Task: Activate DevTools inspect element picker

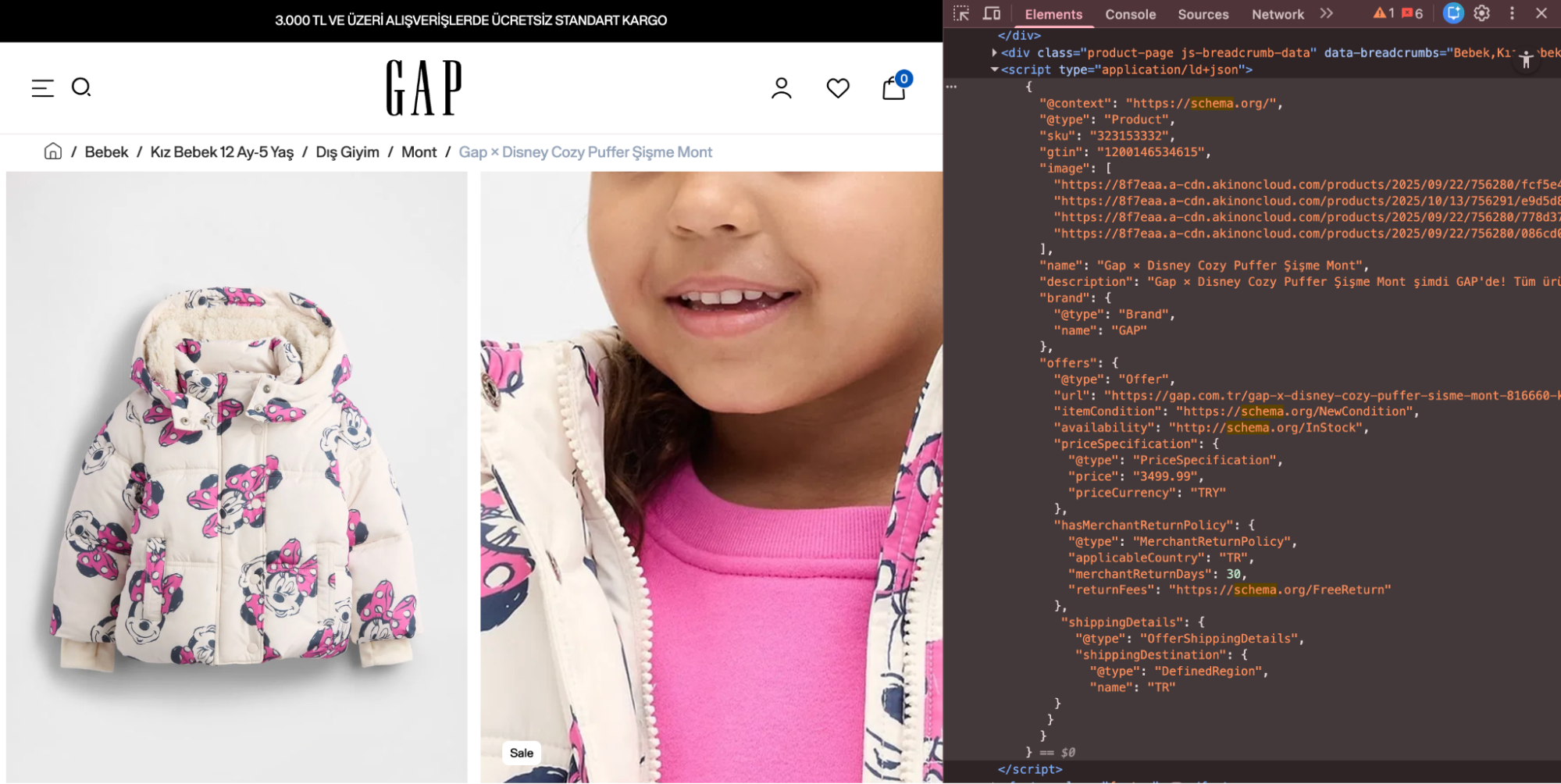Action: 961,13
